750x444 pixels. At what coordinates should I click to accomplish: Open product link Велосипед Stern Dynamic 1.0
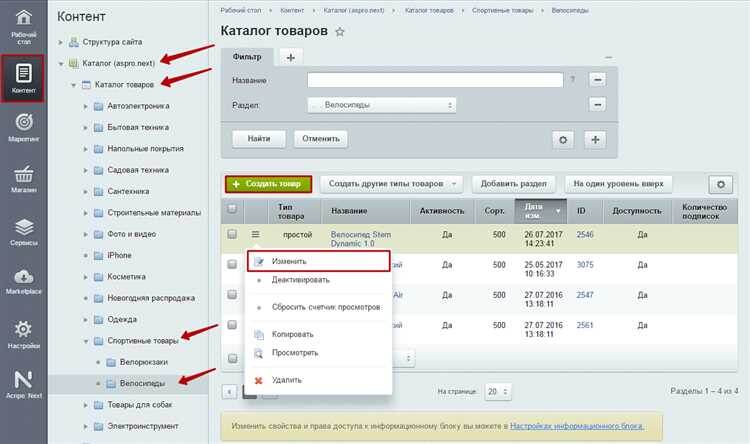coord(361,239)
